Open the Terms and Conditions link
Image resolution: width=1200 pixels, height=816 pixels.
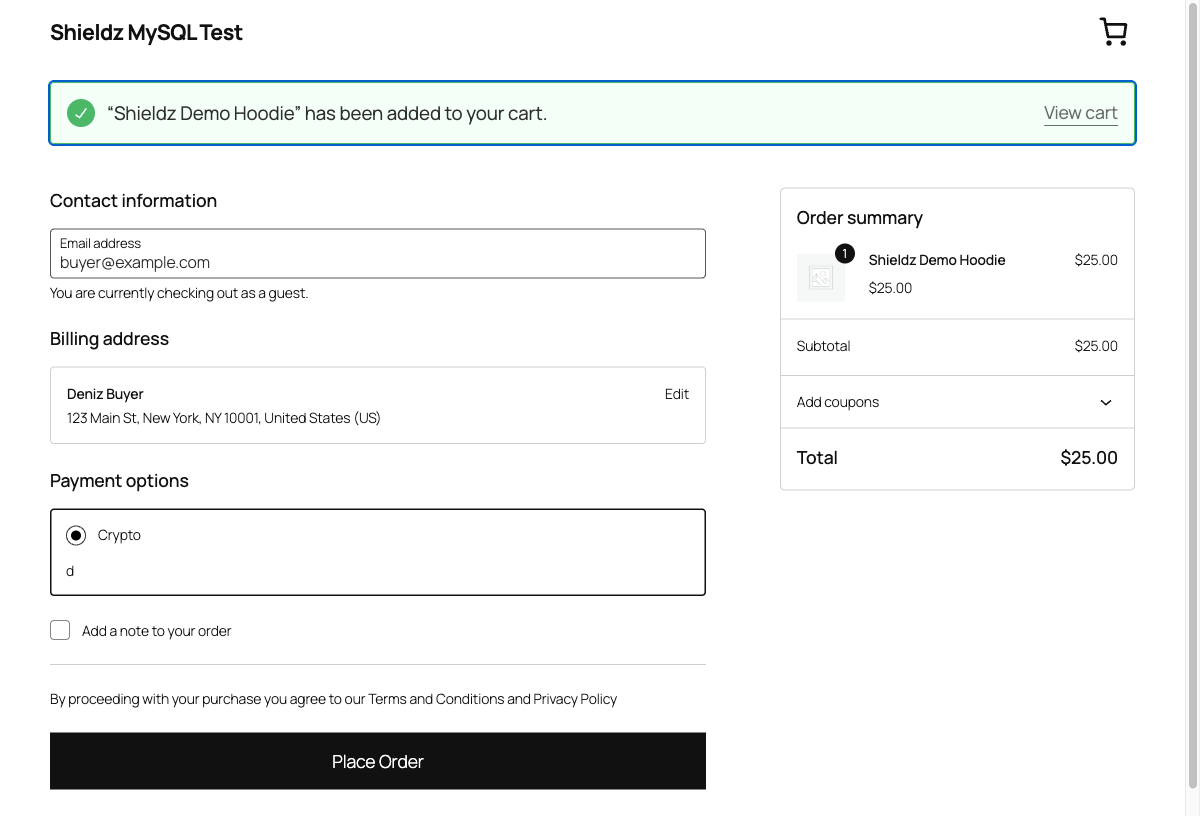[435, 699]
